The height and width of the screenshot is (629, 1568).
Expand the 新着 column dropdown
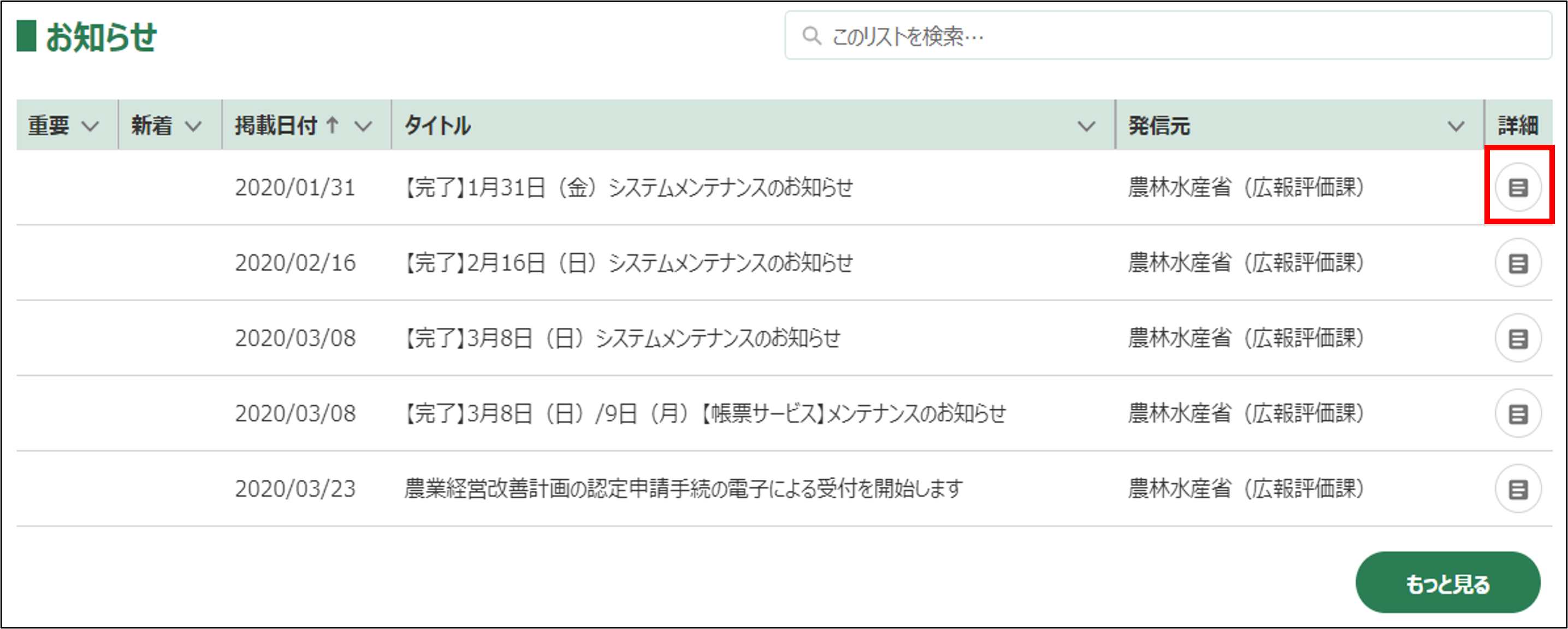click(x=193, y=126)
